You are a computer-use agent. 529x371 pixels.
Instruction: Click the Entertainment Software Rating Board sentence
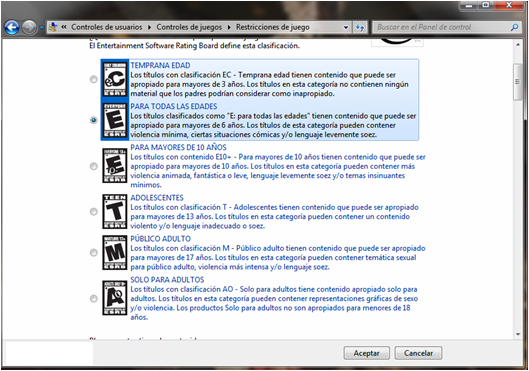[194, 46]
